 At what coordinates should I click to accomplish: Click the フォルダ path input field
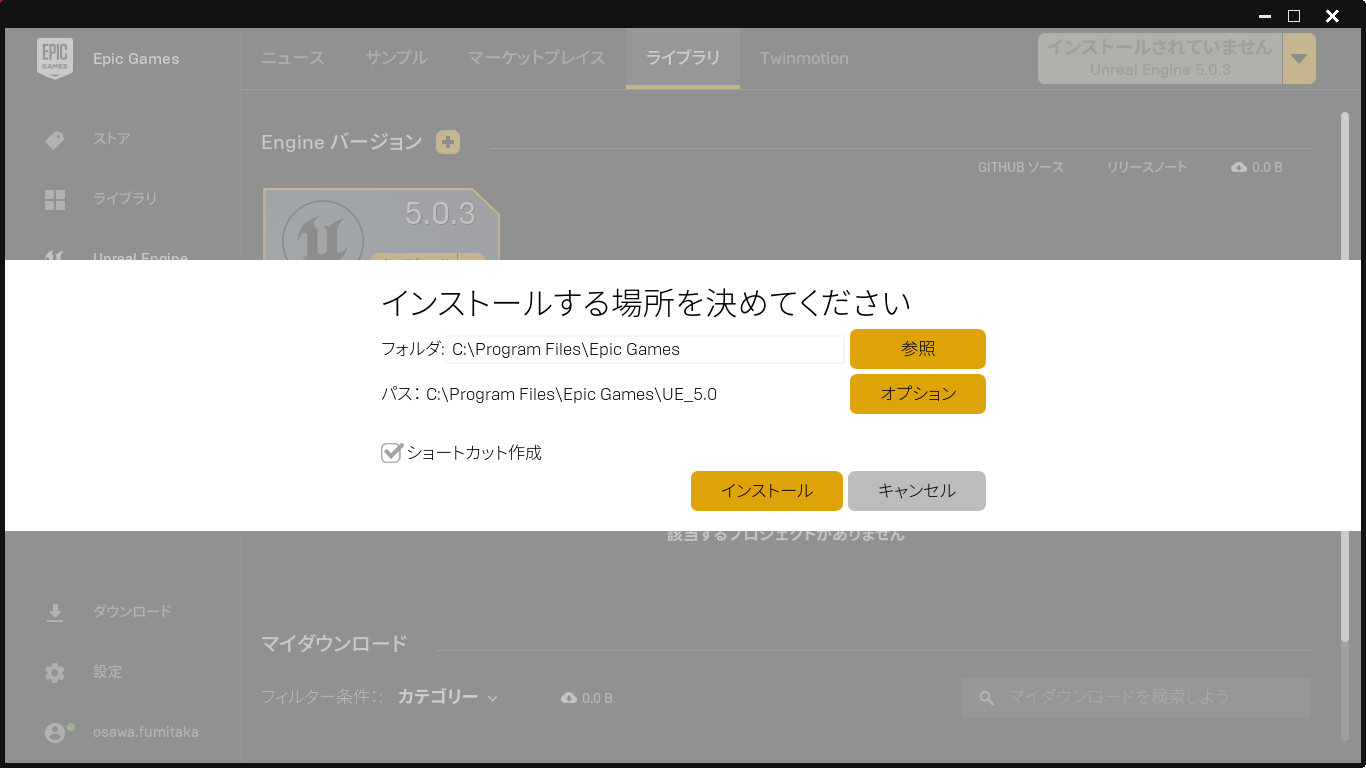coord(645,349)
